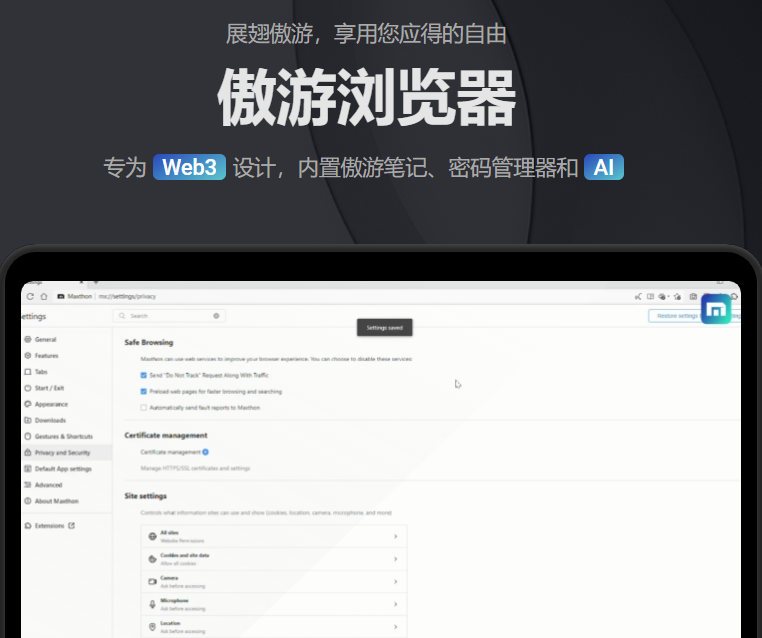Expand the Camera row chevron
Image resolution: width=762 pixels, height=638 pixels.
pyautogui.click(x=396, y=582)
